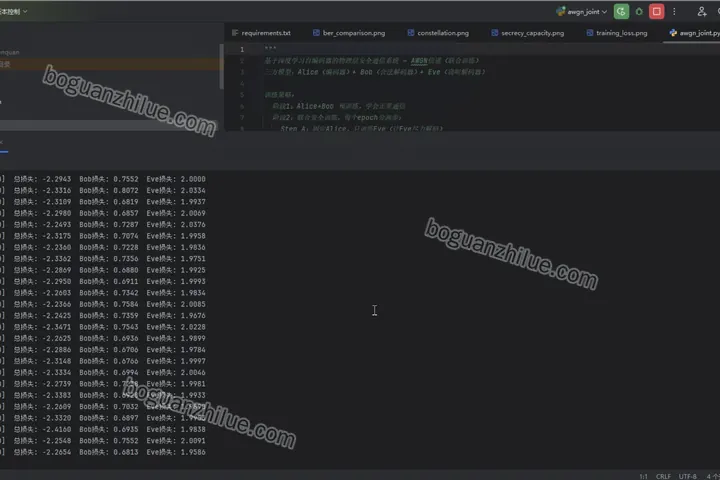Click total loss value -2.2603 in console
Image resolution: width=720 pixels, height=480 pixels.
point(56,293)
